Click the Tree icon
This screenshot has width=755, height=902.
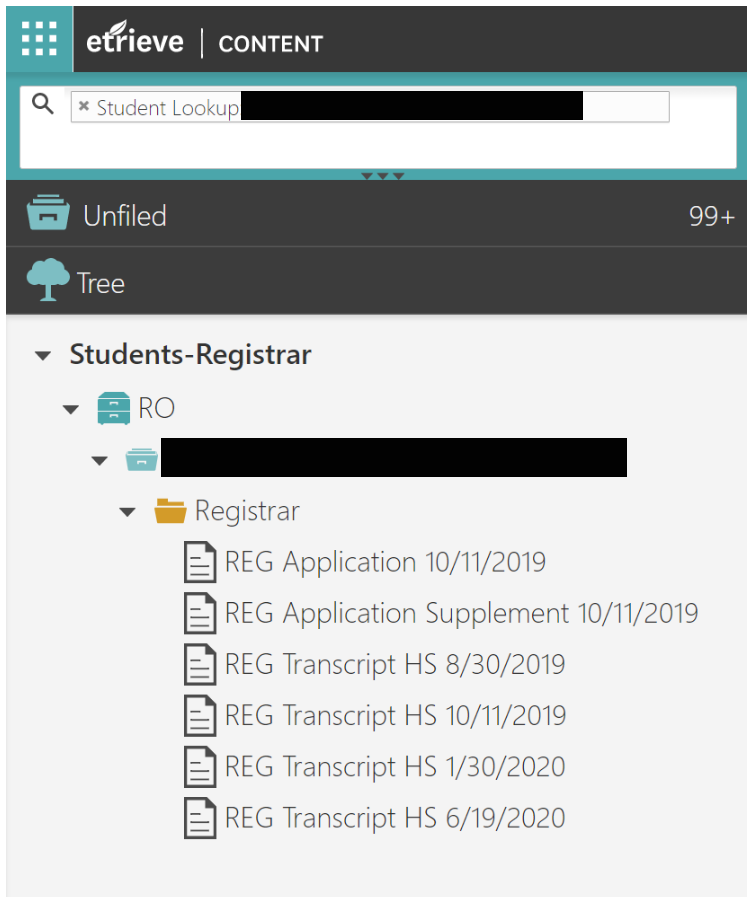pos(47,279)
